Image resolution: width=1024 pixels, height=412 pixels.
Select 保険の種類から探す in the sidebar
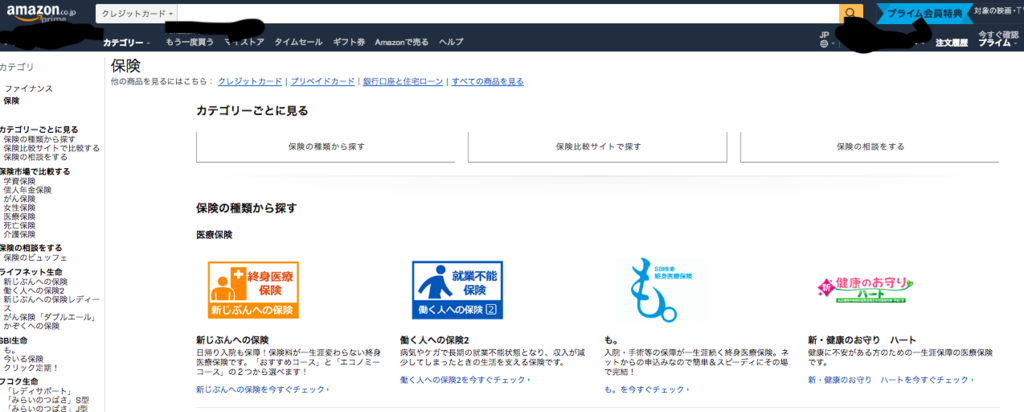click(x=39, y=140)
